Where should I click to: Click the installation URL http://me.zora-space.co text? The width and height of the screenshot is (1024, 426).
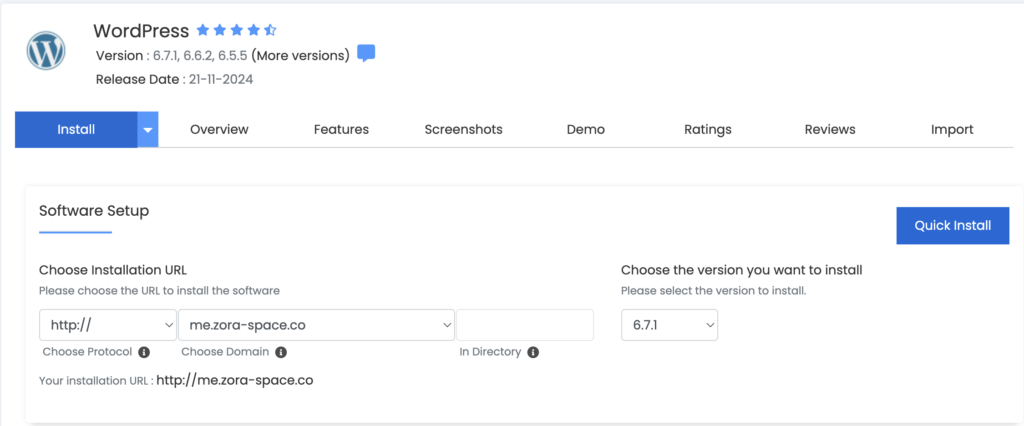point(234,380)
